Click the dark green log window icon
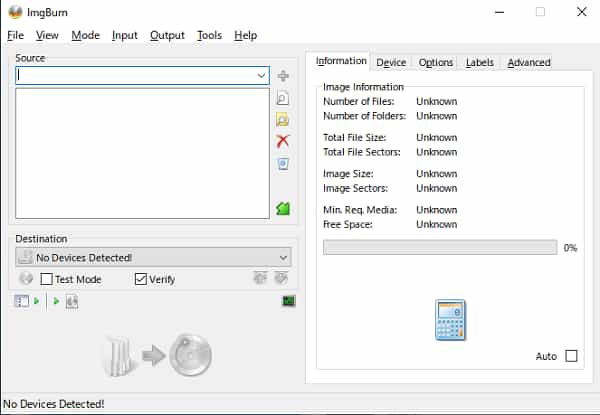Screen dimensions: 600x415 tap(288, 301)
